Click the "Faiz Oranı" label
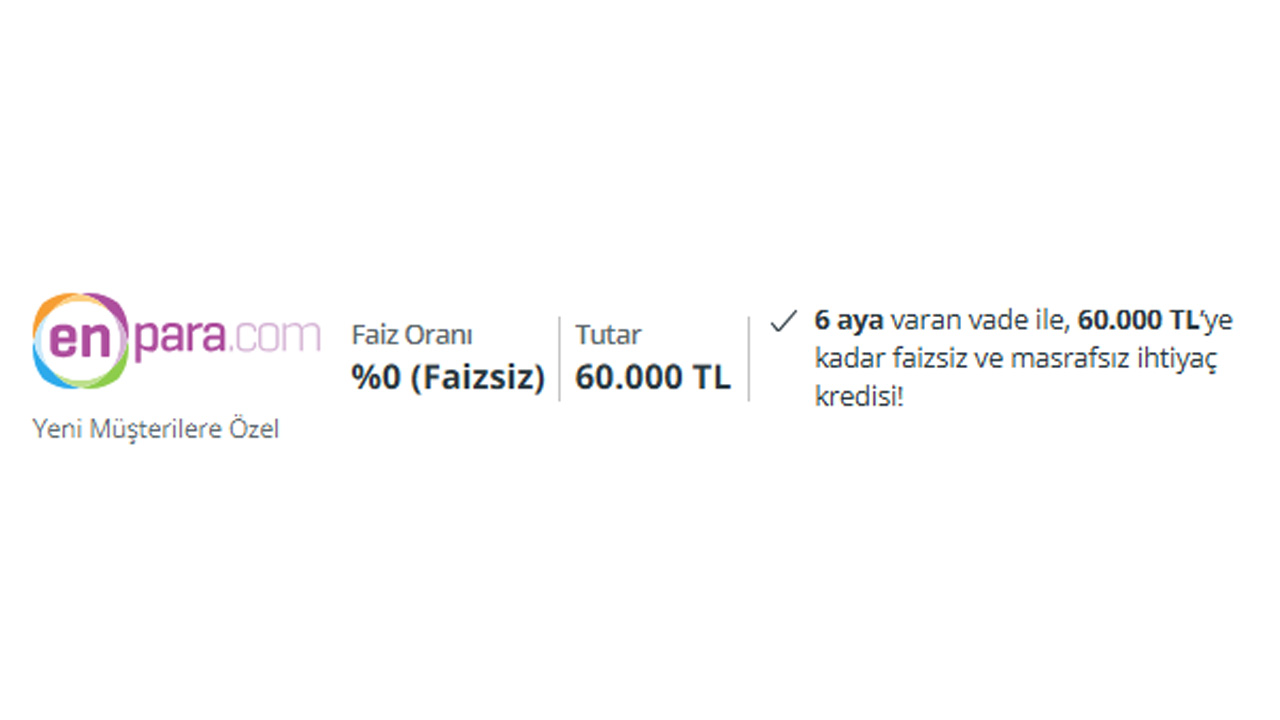This screenshot has width=1280, height=720. pos(412,335)
